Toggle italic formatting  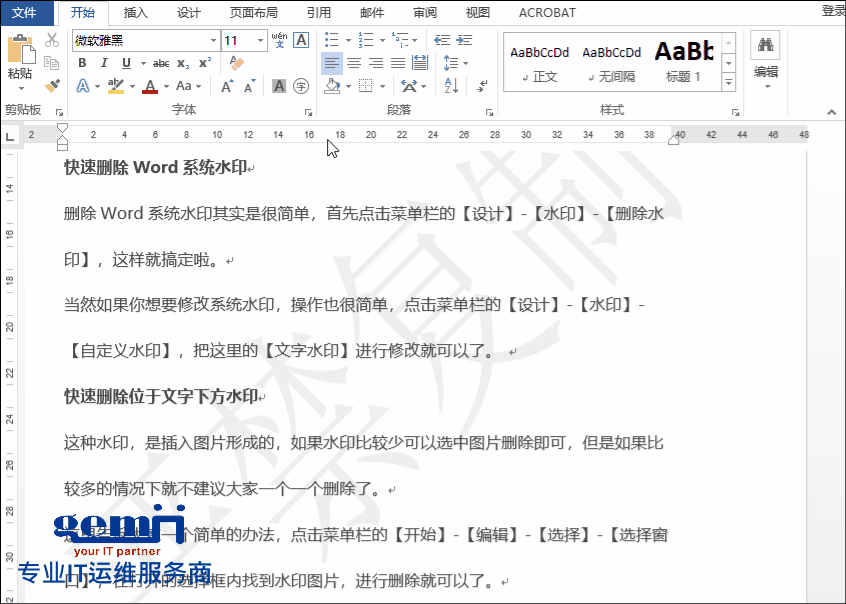104,62
